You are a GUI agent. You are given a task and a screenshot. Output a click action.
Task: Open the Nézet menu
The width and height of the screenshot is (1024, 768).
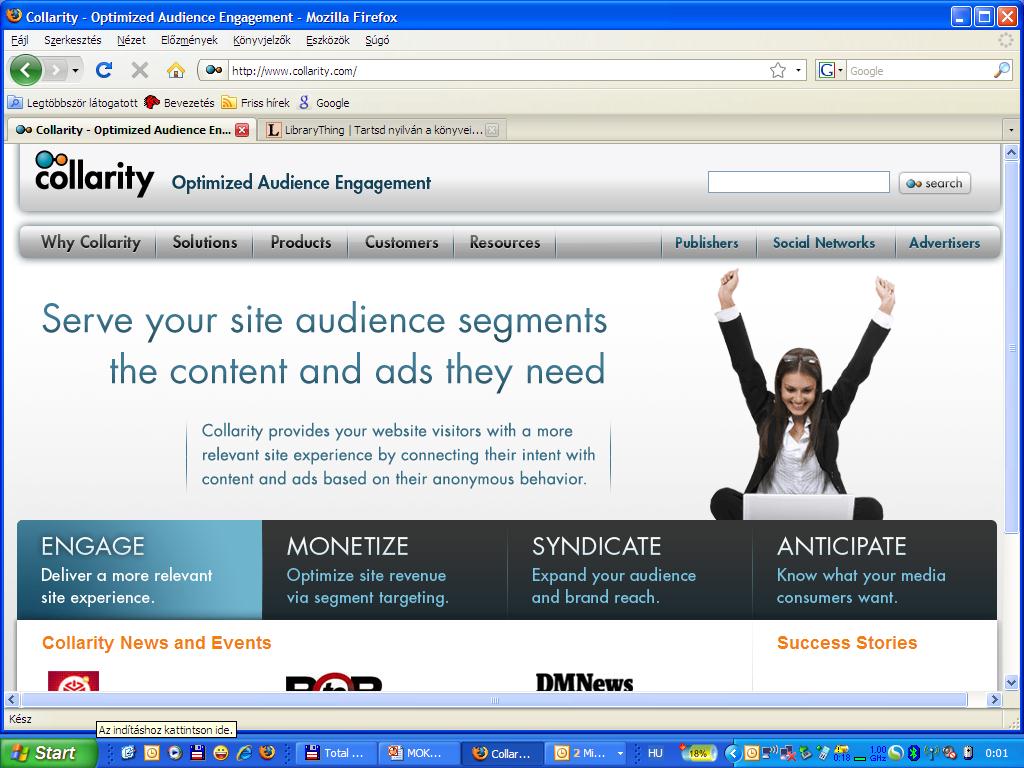tap(131, 40)
